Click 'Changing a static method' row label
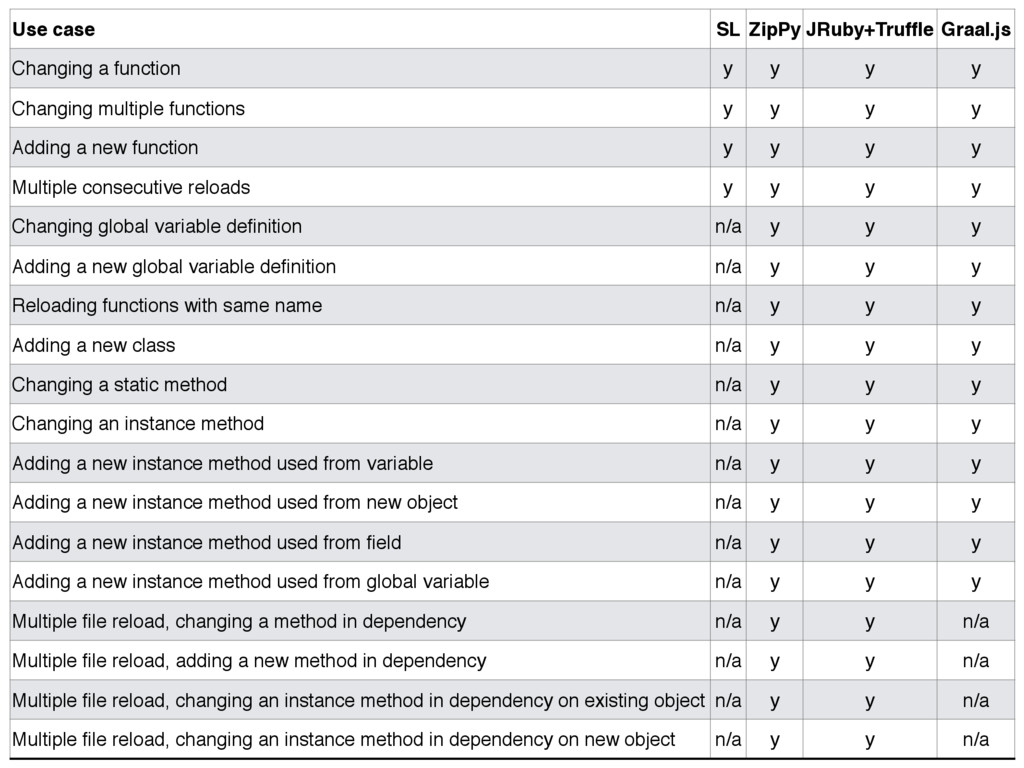Screen dimensions: 1024x768 (x=120, y=385)
